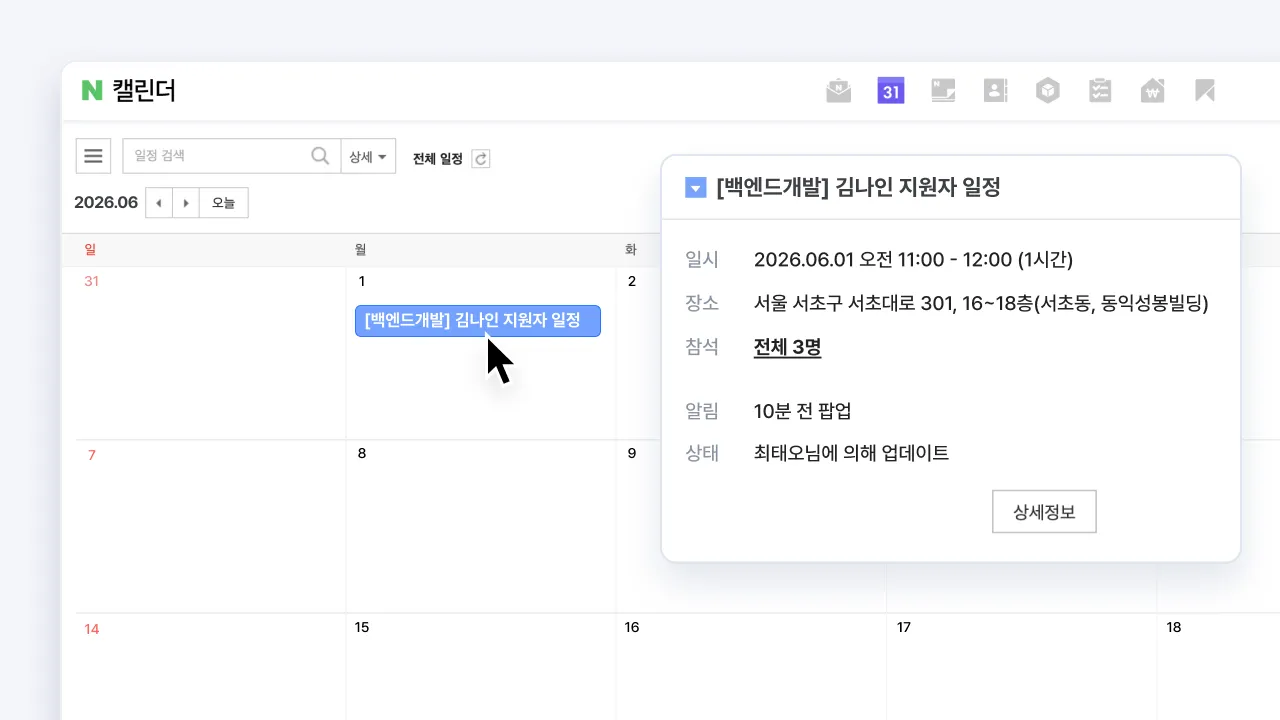Open the 상세 search dropdown
The image size is (1280, 720).
tap(368, 156)
